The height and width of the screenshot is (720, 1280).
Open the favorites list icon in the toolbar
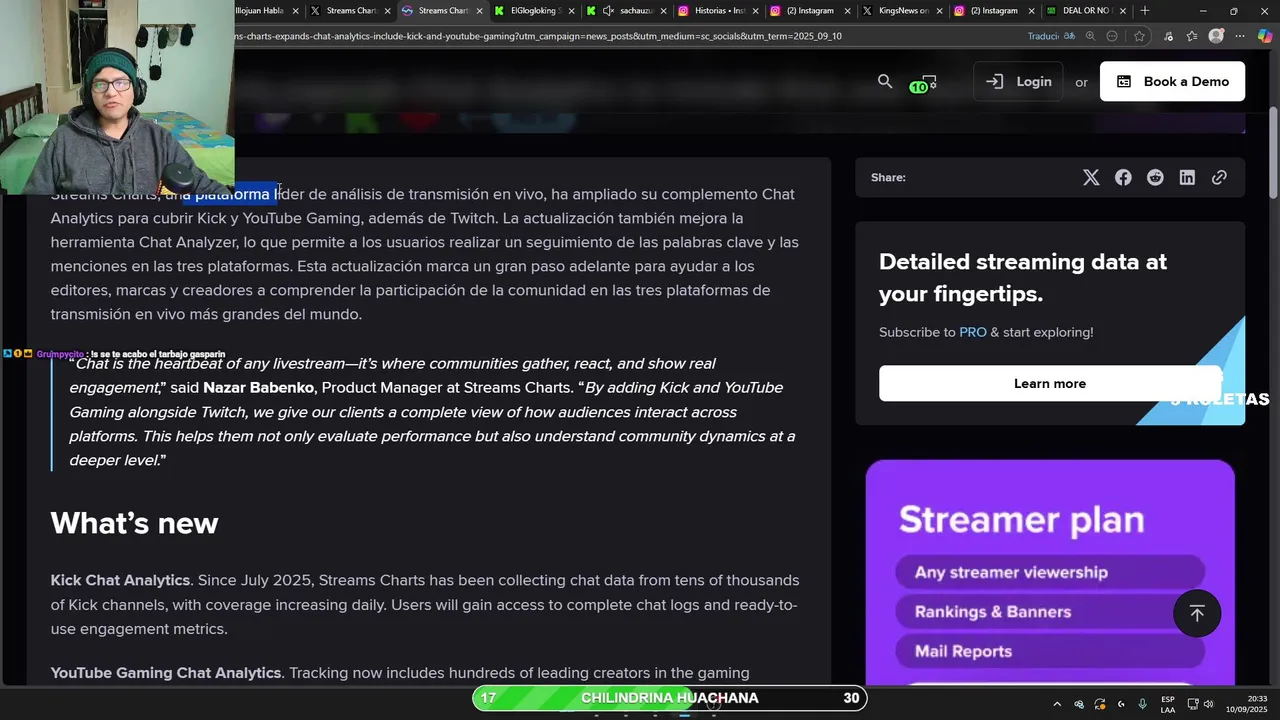(1192, 36)
